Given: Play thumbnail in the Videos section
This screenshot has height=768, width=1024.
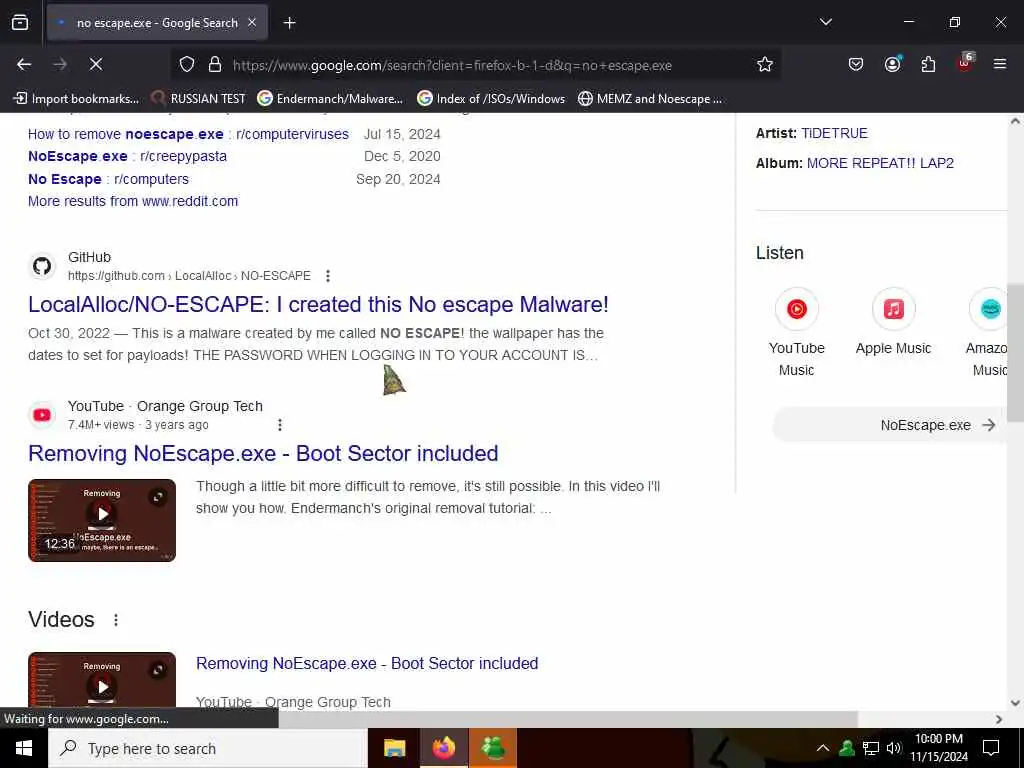Looking at the screenshot, I should [x=102, y=679].
